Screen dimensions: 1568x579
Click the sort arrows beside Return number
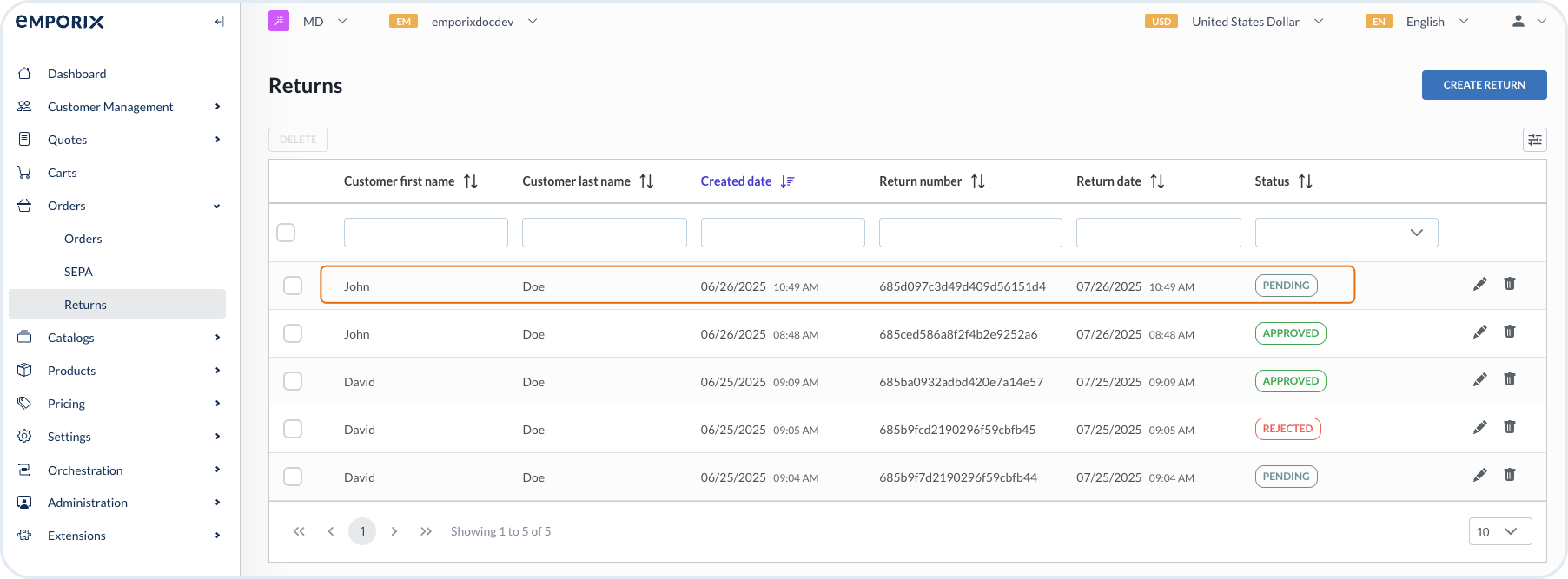point(977,181)
